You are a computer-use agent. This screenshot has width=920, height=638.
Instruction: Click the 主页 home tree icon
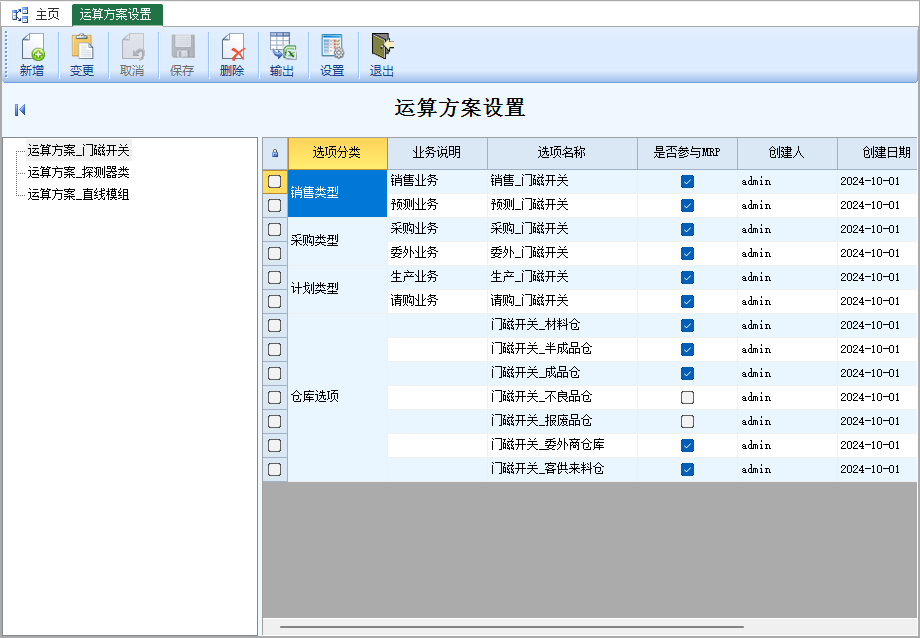(20, 15)
